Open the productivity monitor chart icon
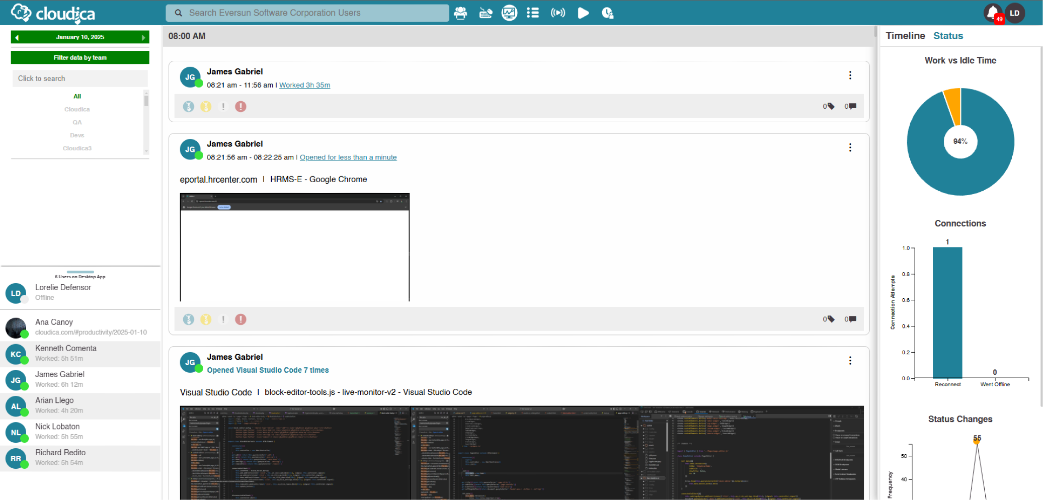 tap(510, 13)
